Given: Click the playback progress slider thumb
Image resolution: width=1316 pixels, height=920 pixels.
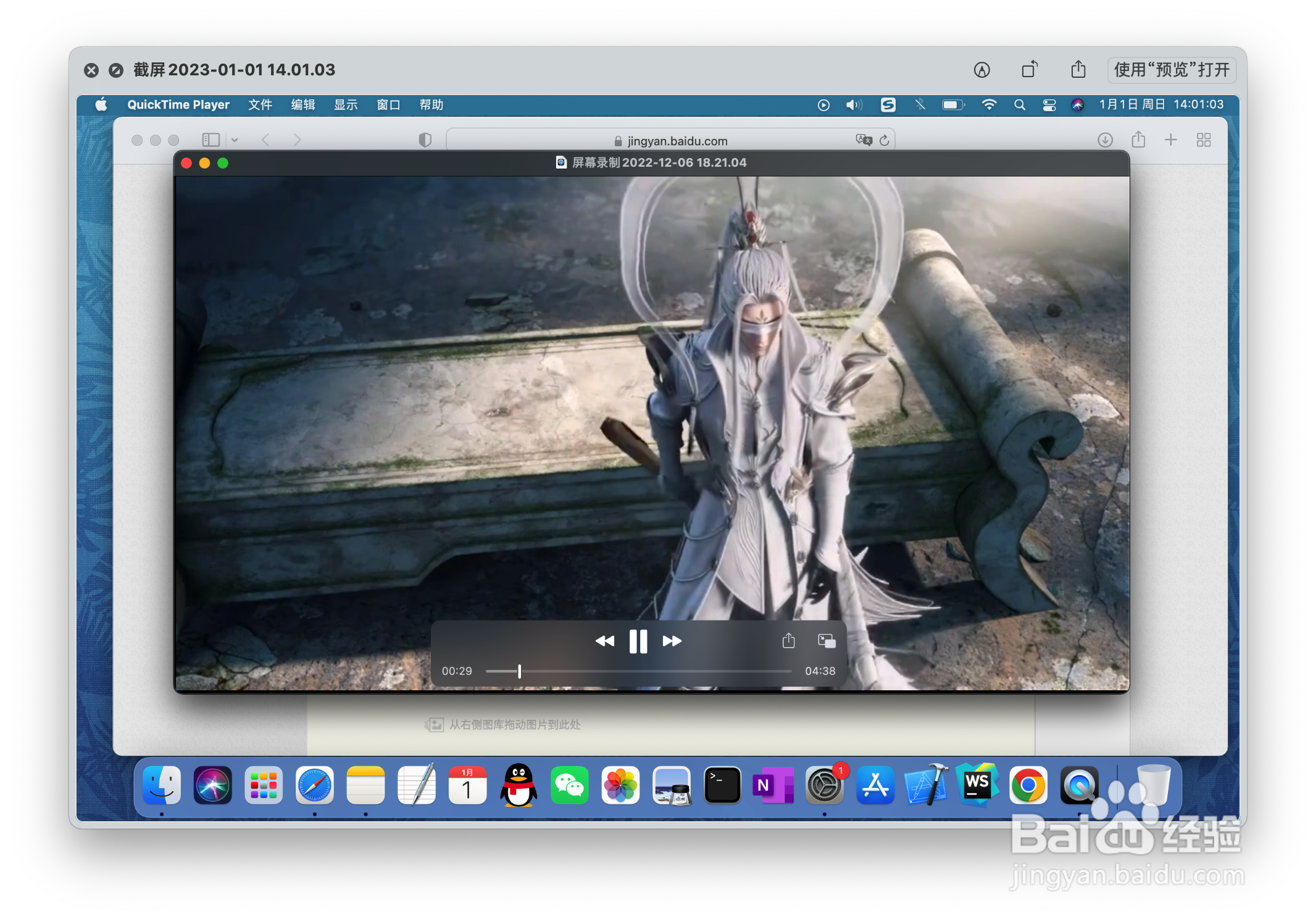Looking at the screenshot, I should pos(519,671).
